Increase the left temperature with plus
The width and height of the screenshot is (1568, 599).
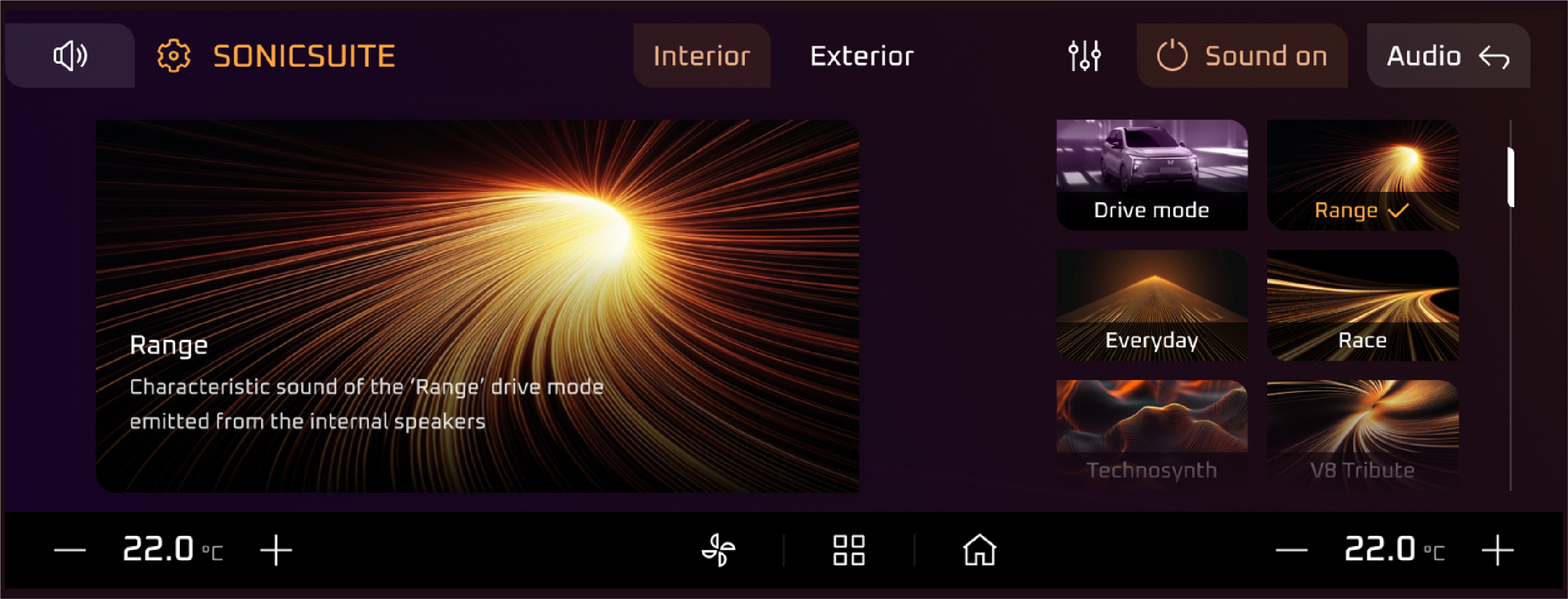click(x=277, y=550)
